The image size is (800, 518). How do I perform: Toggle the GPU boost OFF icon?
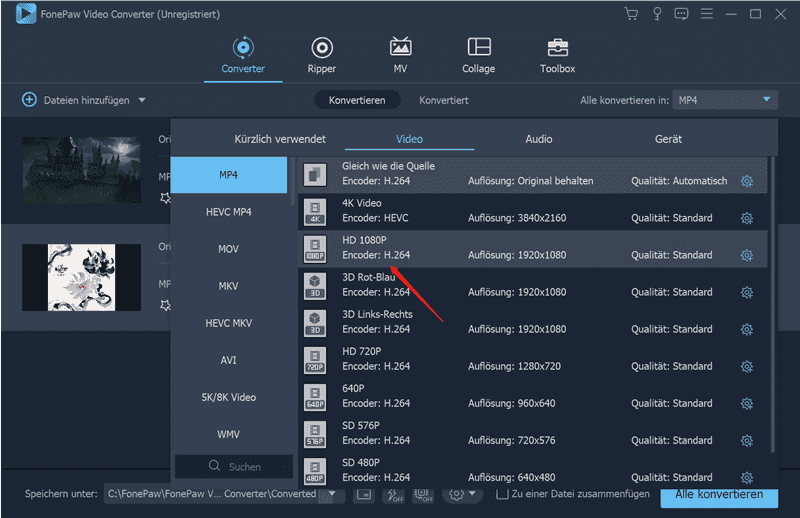click(x=423, y=494)
